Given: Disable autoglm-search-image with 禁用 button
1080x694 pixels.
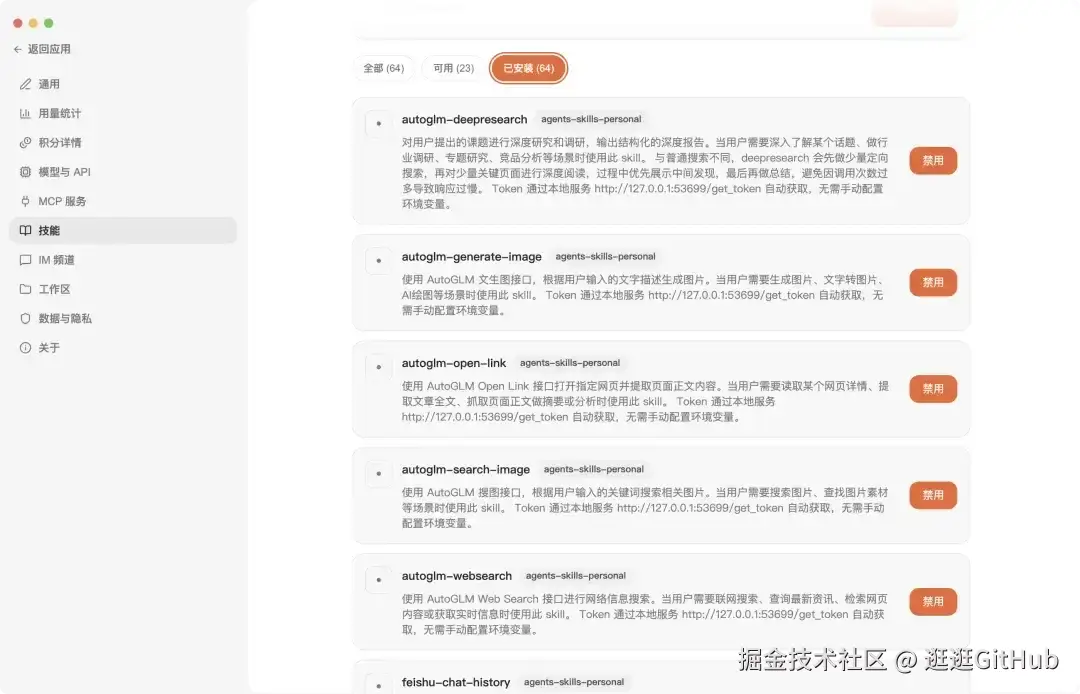Looking at the screenshot, I should click(933, 495).
